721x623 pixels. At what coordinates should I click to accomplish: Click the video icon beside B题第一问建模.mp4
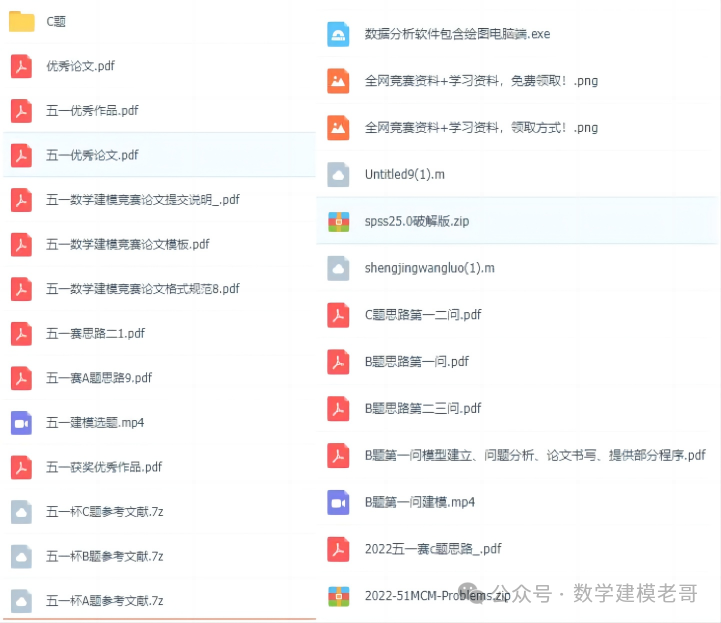[x=338, y=503]
